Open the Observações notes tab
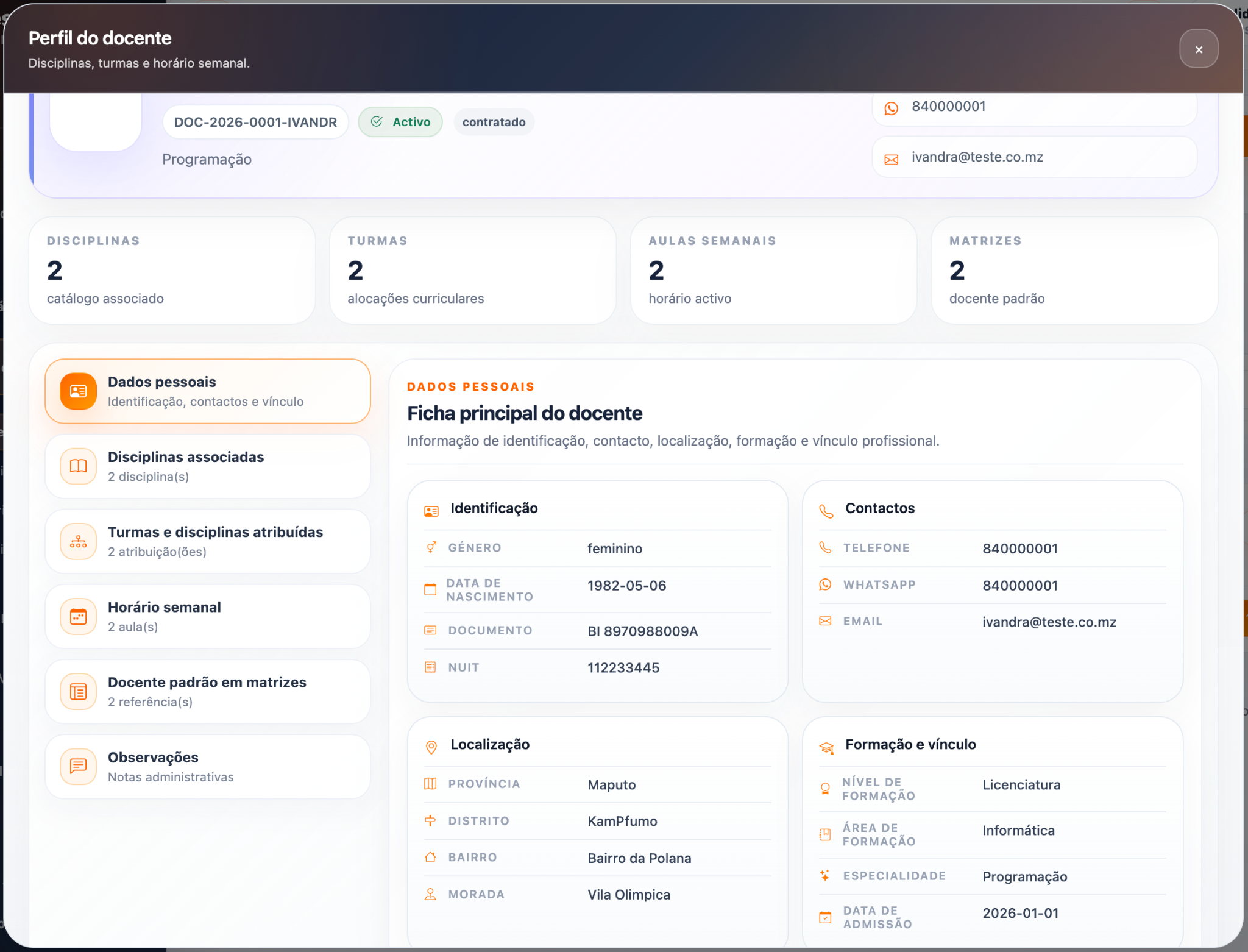Viewport: 1248px width, 952px height. point(208,767)
